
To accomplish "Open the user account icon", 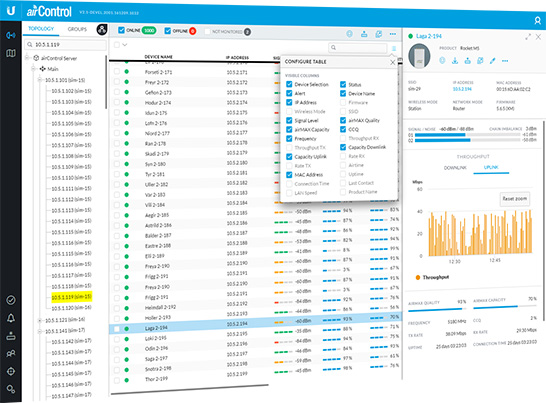I will point(537,21).
